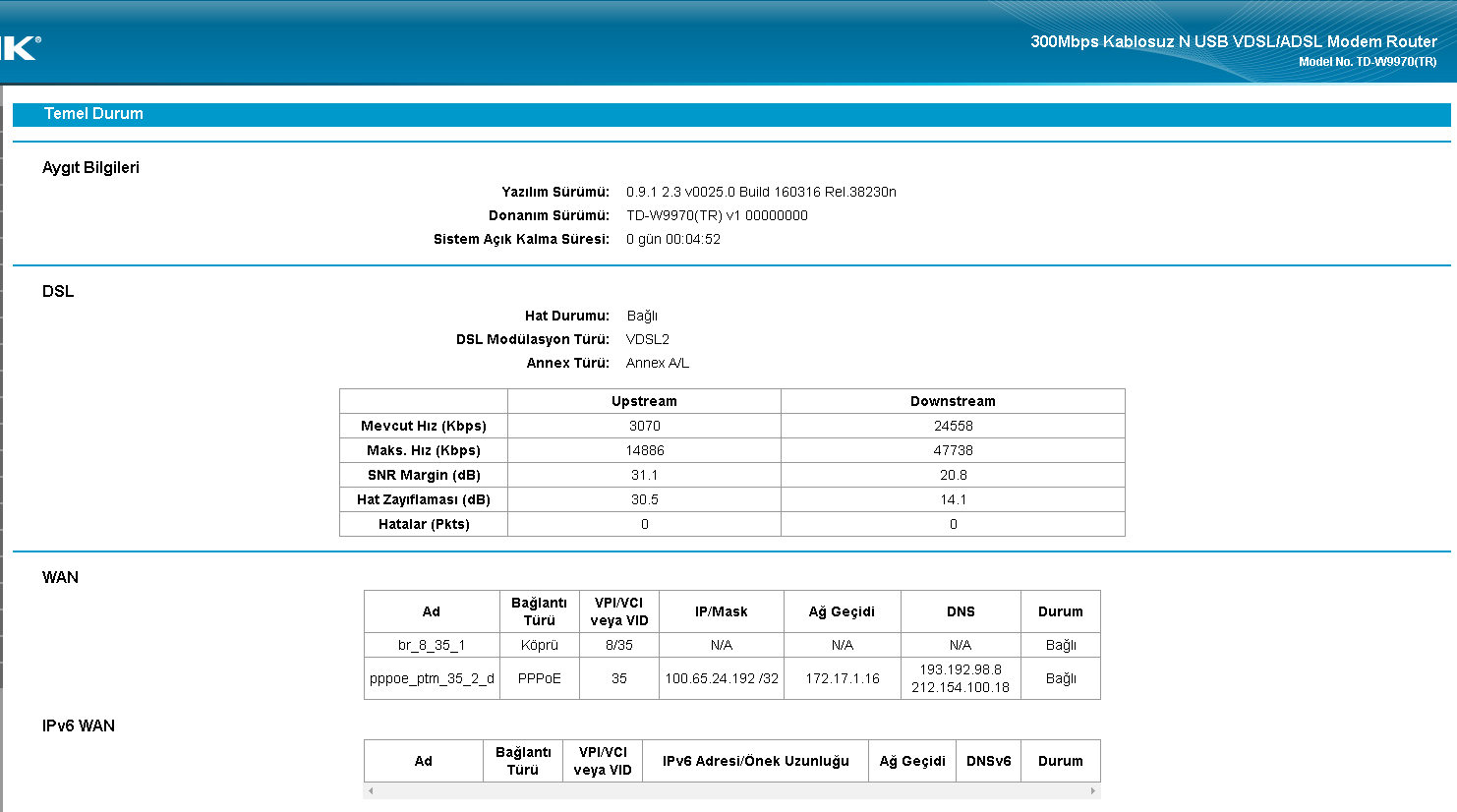This screenshot has width=1457, height=812.
Task: Click the DNSv6 column header
Action: click(988, 761)
